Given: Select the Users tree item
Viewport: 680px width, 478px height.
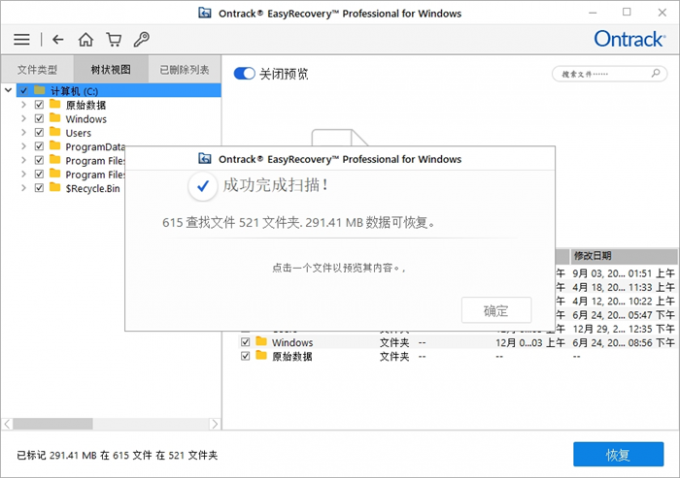Looking at the screenshot, I should coord(78,133).
